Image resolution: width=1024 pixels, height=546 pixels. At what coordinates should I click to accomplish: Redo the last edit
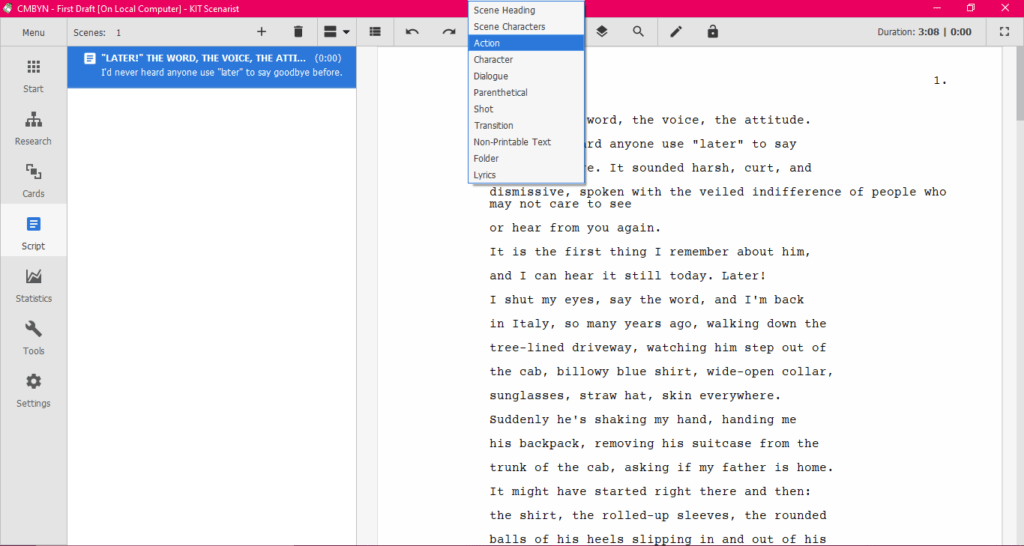click(449, 31)
